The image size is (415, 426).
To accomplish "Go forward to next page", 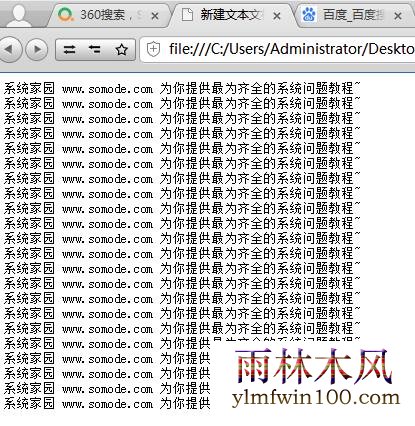I will [x=37, y=50].
